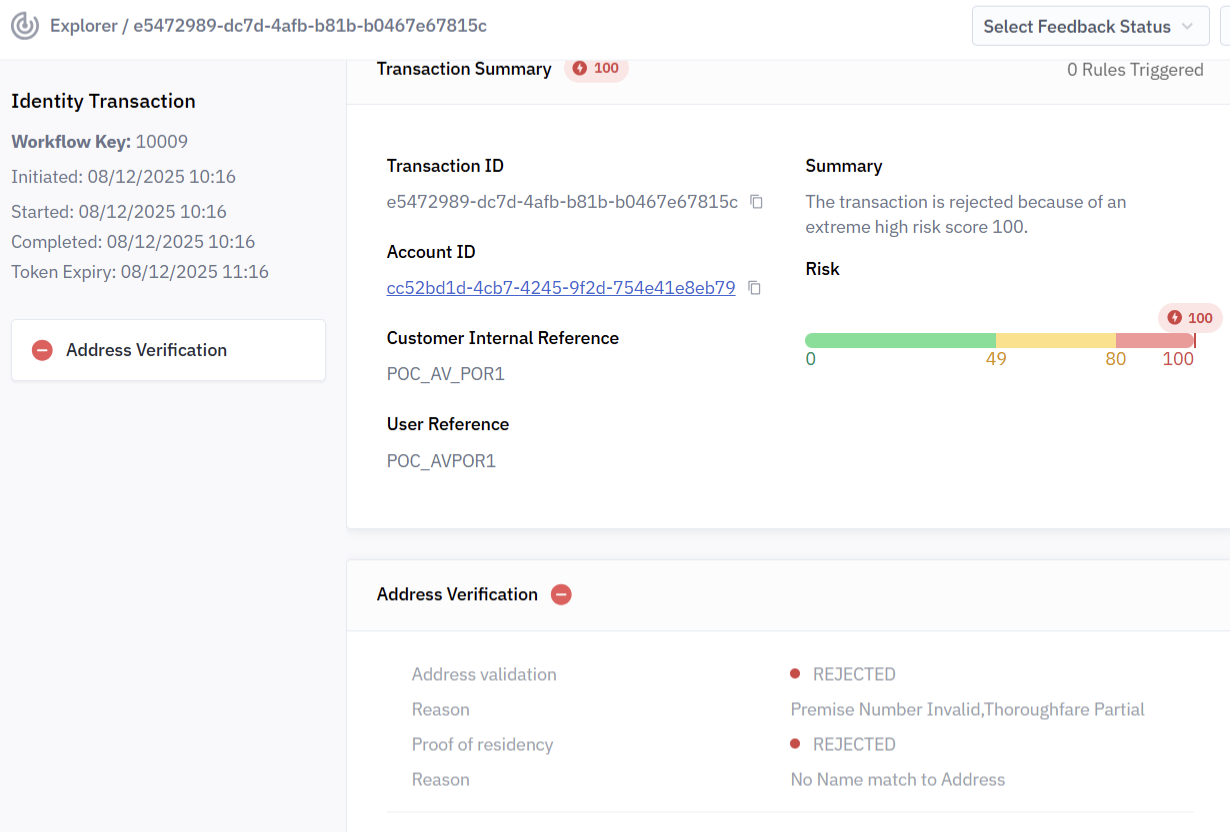This screenshot has height=832, width=1230.
Task: Click red rejected icon in sidebar Address Verification
Action: (x=42, y=350)
